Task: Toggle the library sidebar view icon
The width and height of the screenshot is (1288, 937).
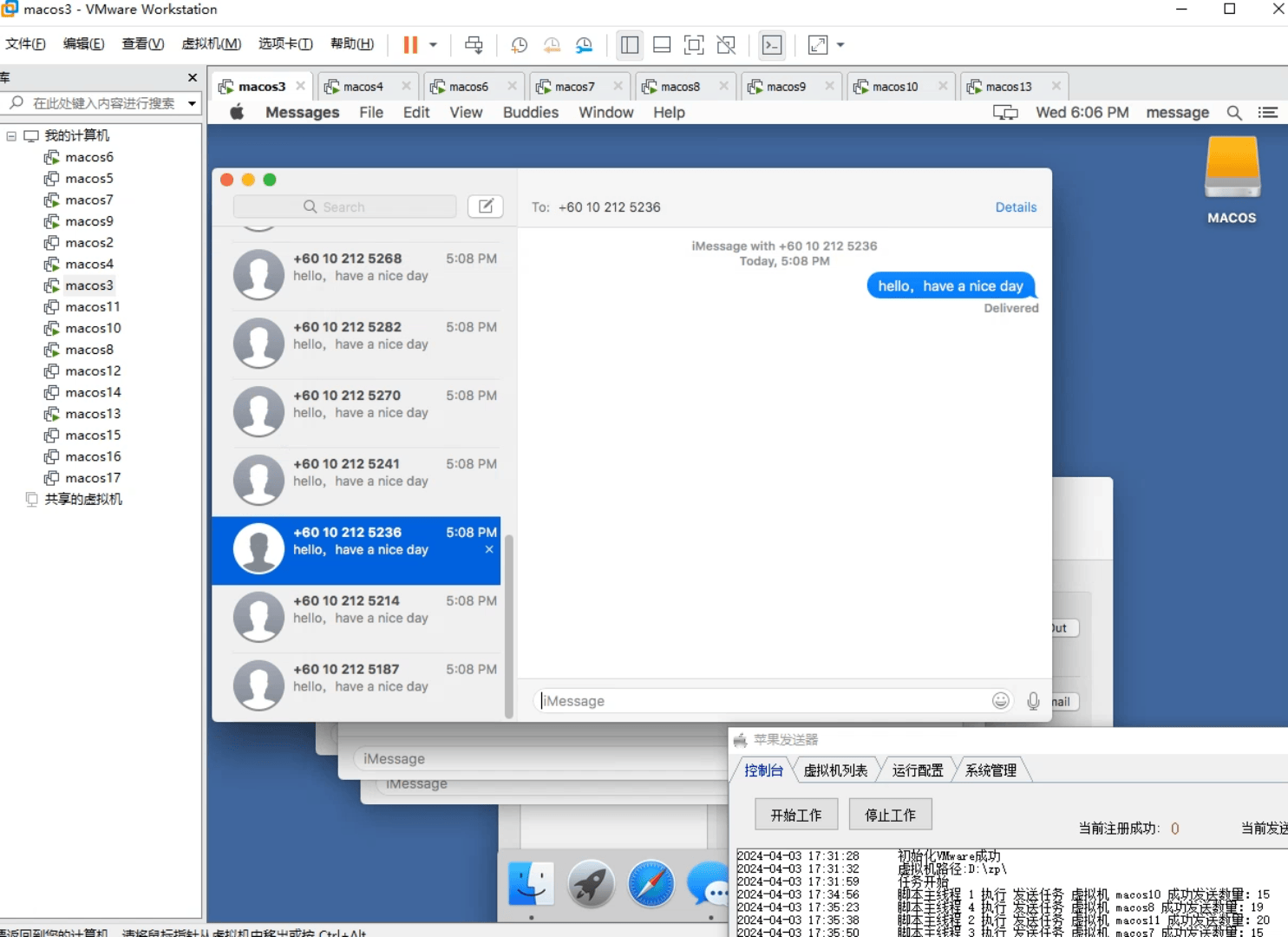Action: point(630,45)
